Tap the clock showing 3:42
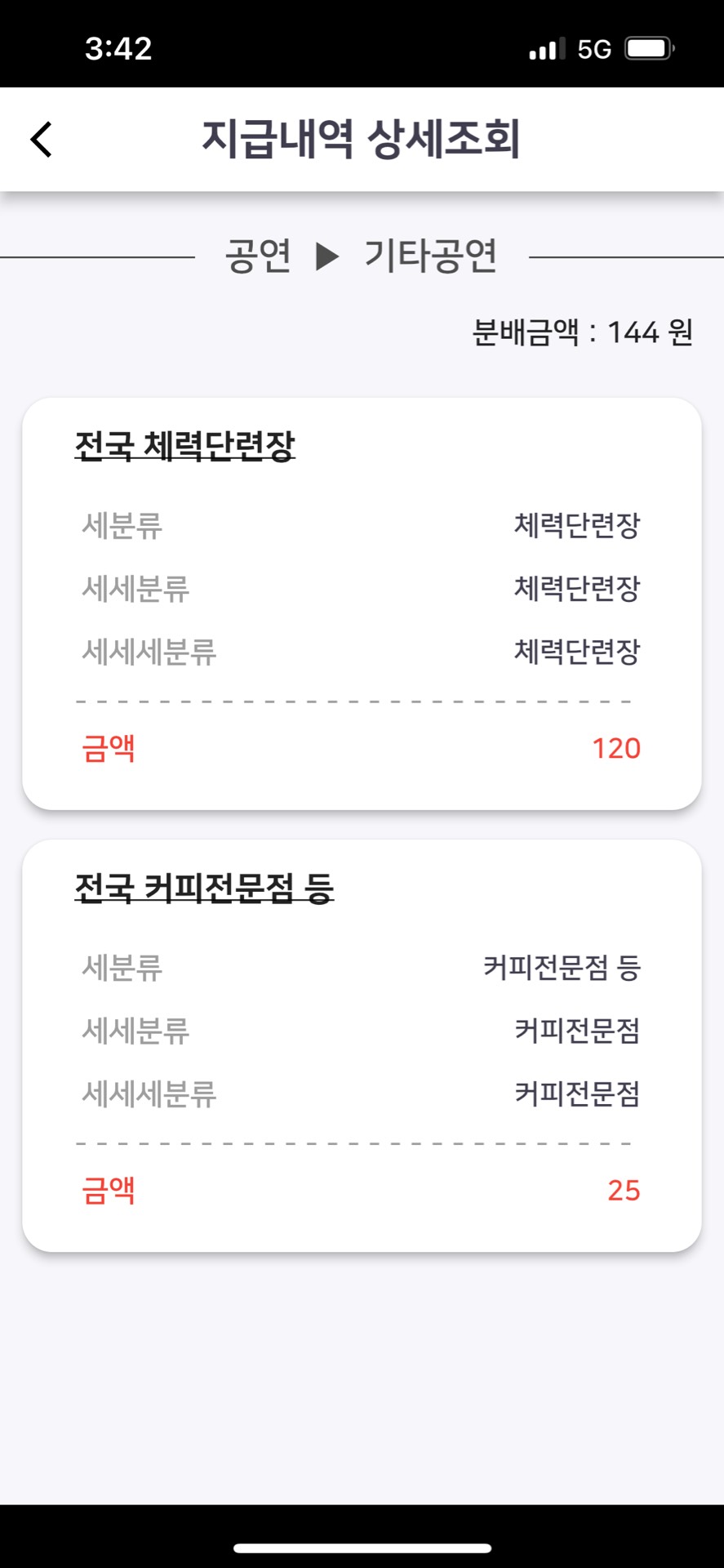724x1568 pixels. pos(118,48)
